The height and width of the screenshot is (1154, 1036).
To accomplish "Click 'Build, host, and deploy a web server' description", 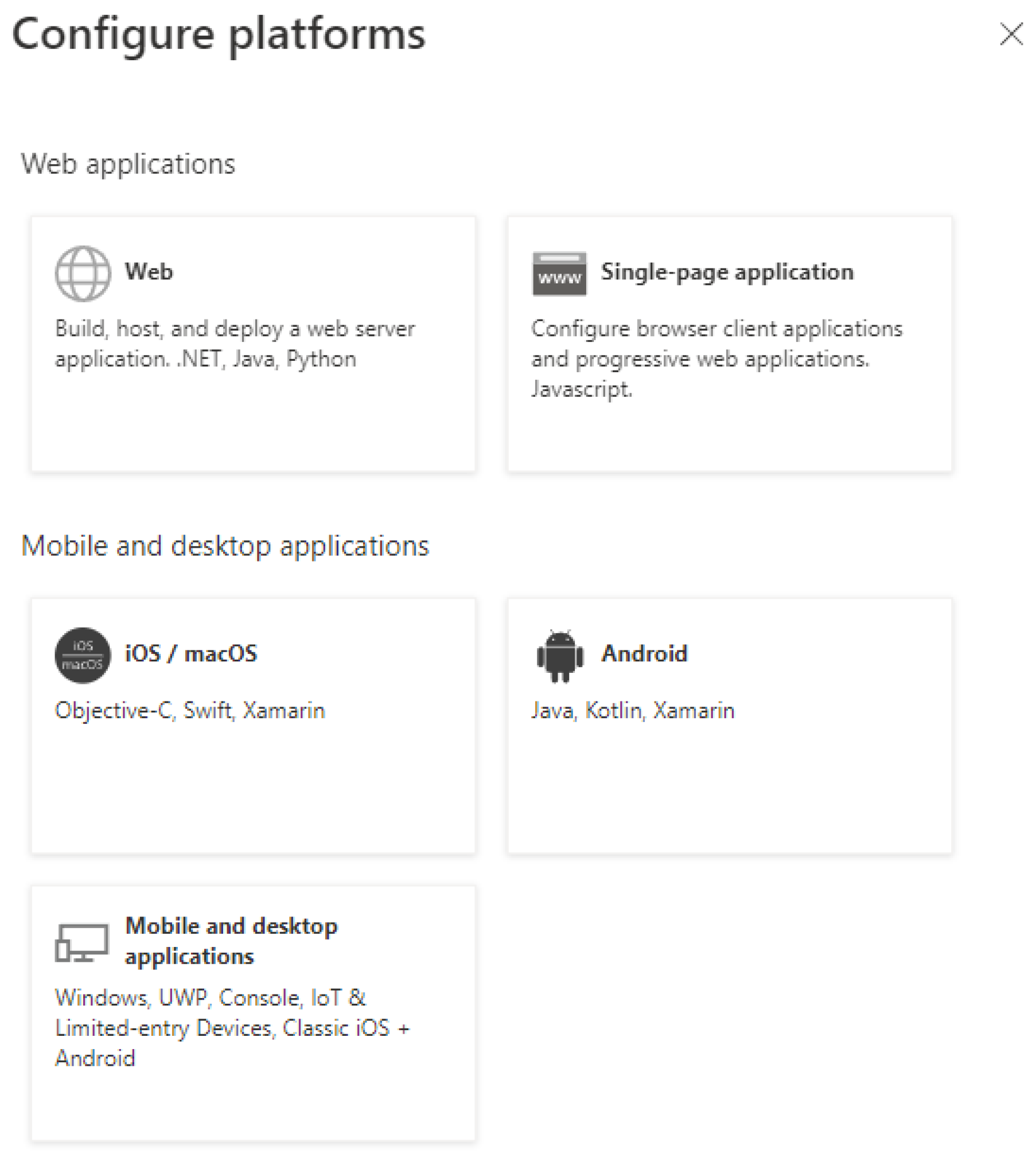I will coord(235,344).
